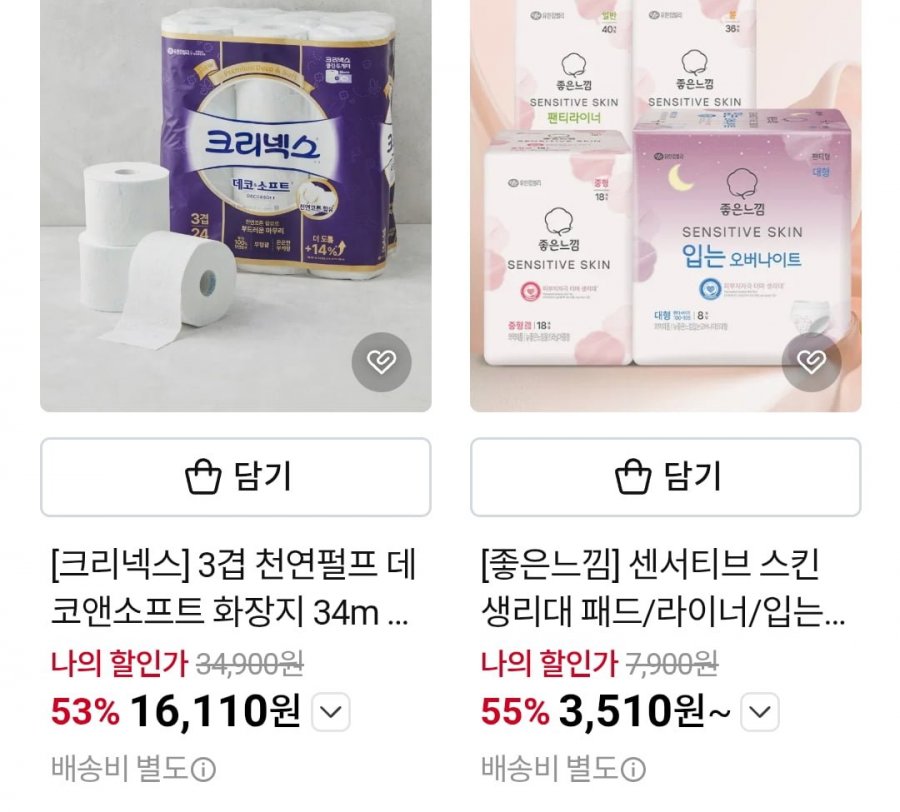Open [크리넥스] 3겹 천연펄프 product title
The image size is (900, 812).
232,588
